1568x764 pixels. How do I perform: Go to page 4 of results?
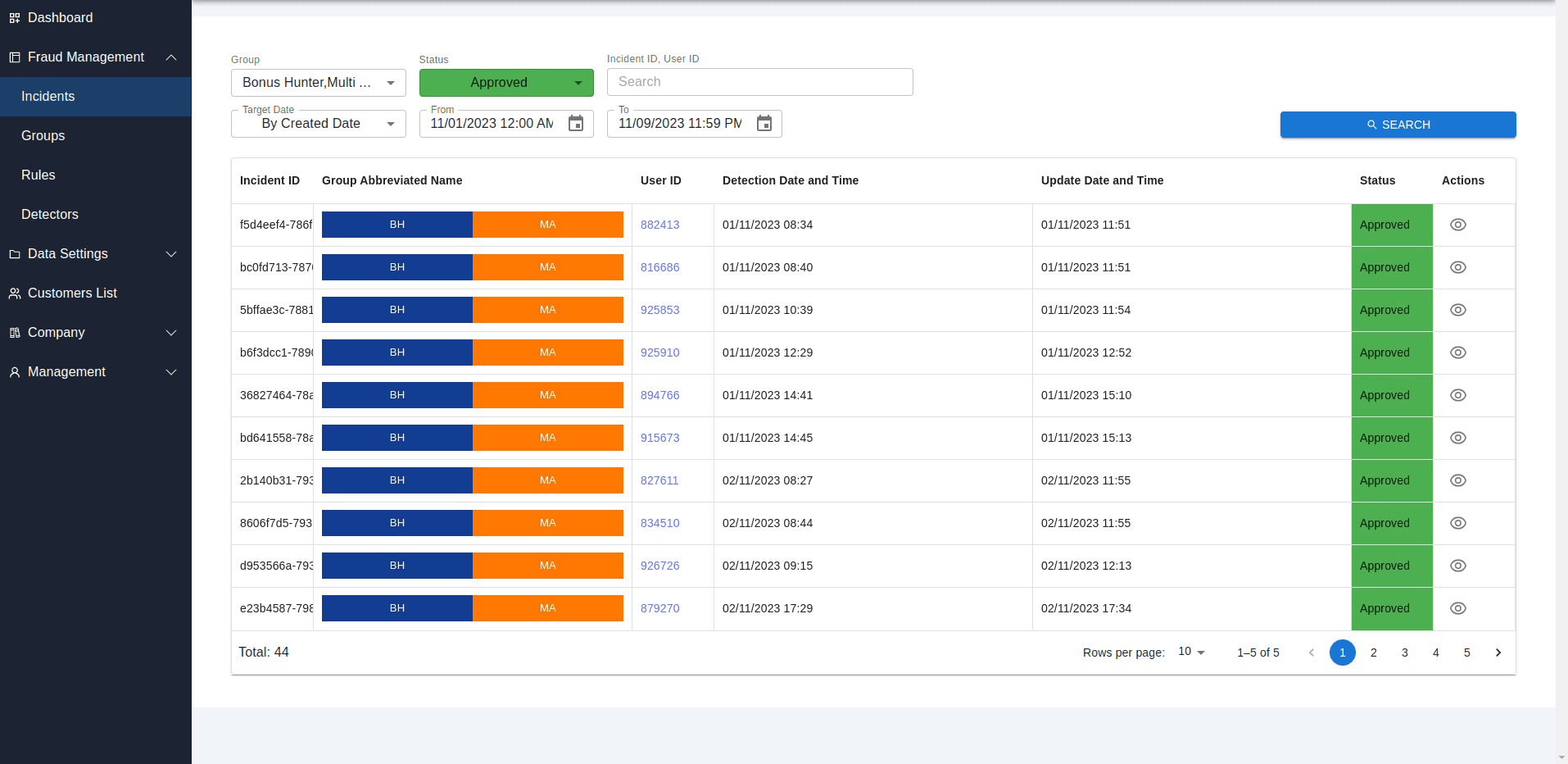(x=1436, y=653)
